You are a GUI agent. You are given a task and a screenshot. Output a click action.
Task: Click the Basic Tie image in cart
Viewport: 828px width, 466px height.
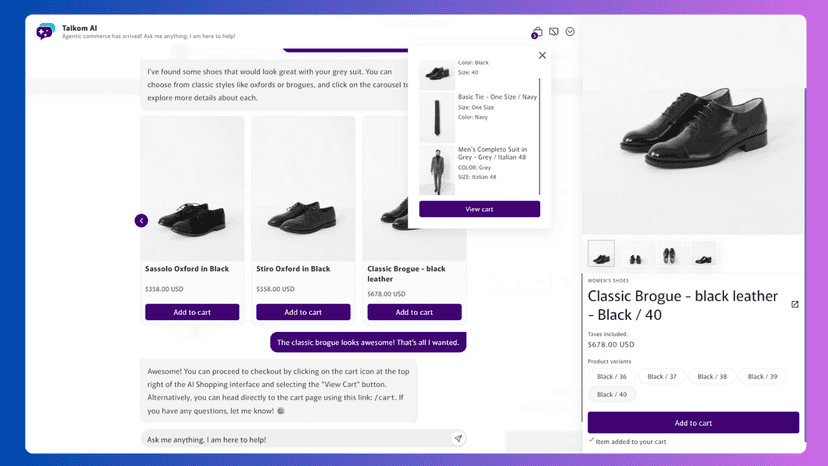pyautogui.click(x=437, y=117)
